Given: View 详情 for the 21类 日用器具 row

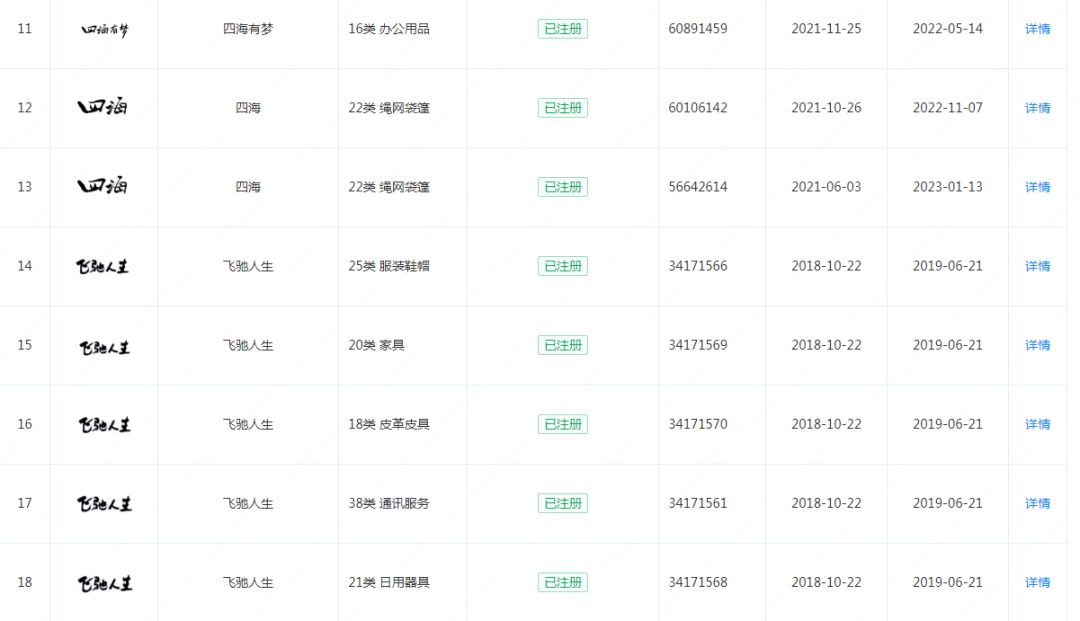Looking at the screenshot, I should 1037,582.
